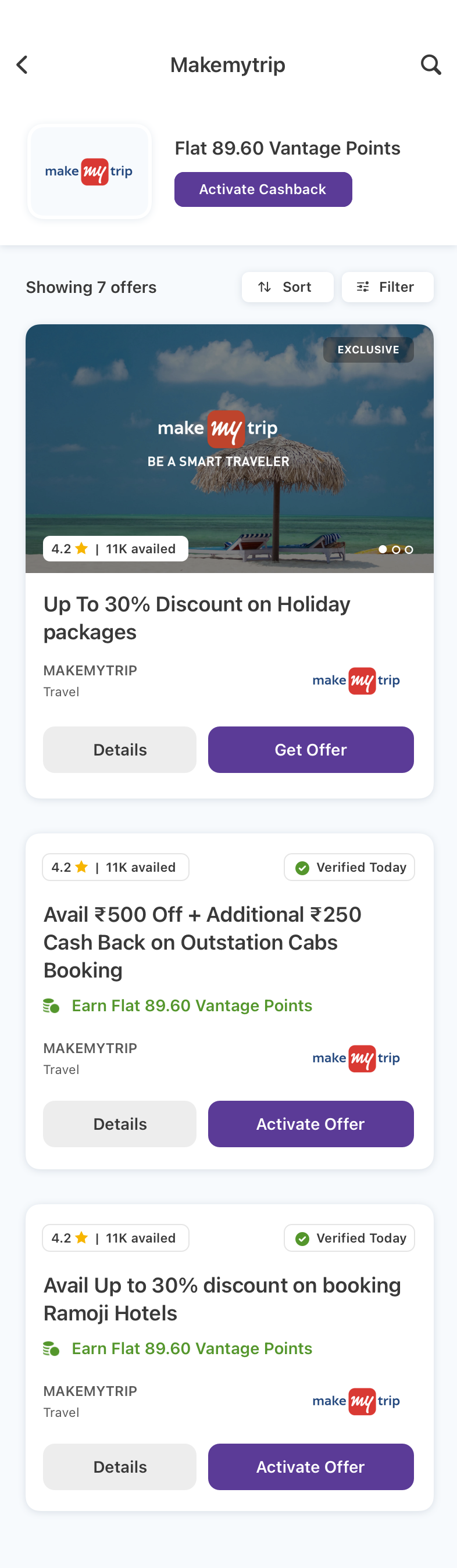Open Details for Holiday packages offer
457x1568 pixels.
coord(119,750)
